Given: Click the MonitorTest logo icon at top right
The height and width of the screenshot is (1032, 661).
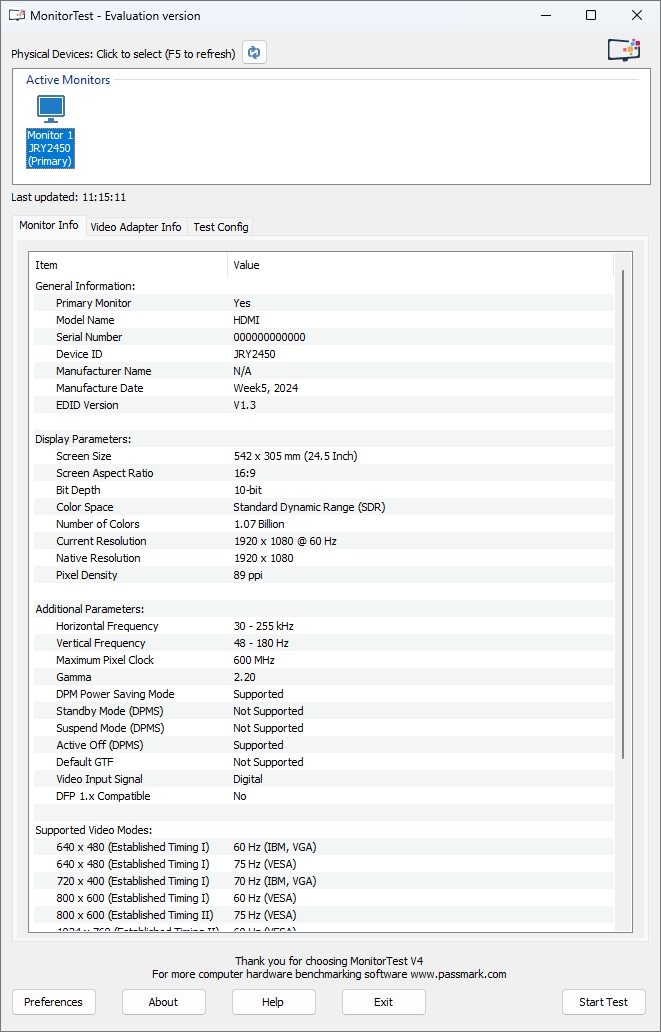Looking at the screenshot, I should (x=623, y=50).
